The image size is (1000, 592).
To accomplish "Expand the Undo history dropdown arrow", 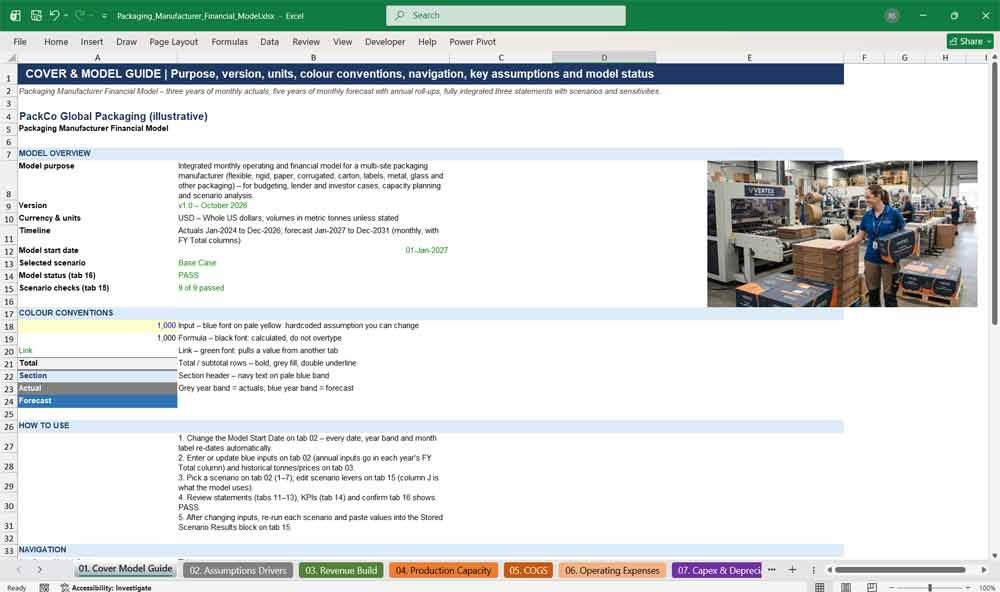I will (x=66, y=15).
